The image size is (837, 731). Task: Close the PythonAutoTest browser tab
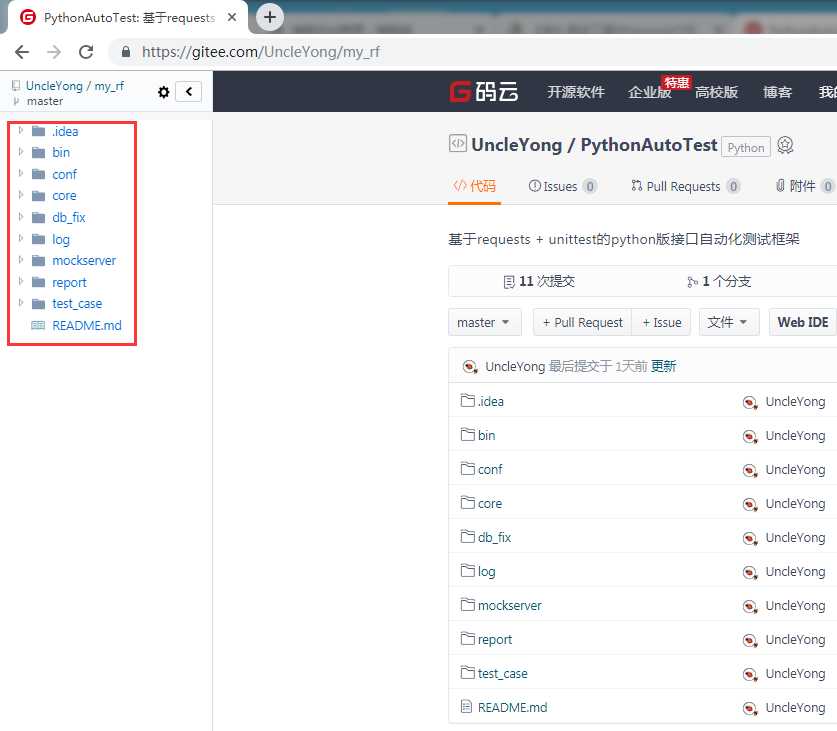(232, 17)
